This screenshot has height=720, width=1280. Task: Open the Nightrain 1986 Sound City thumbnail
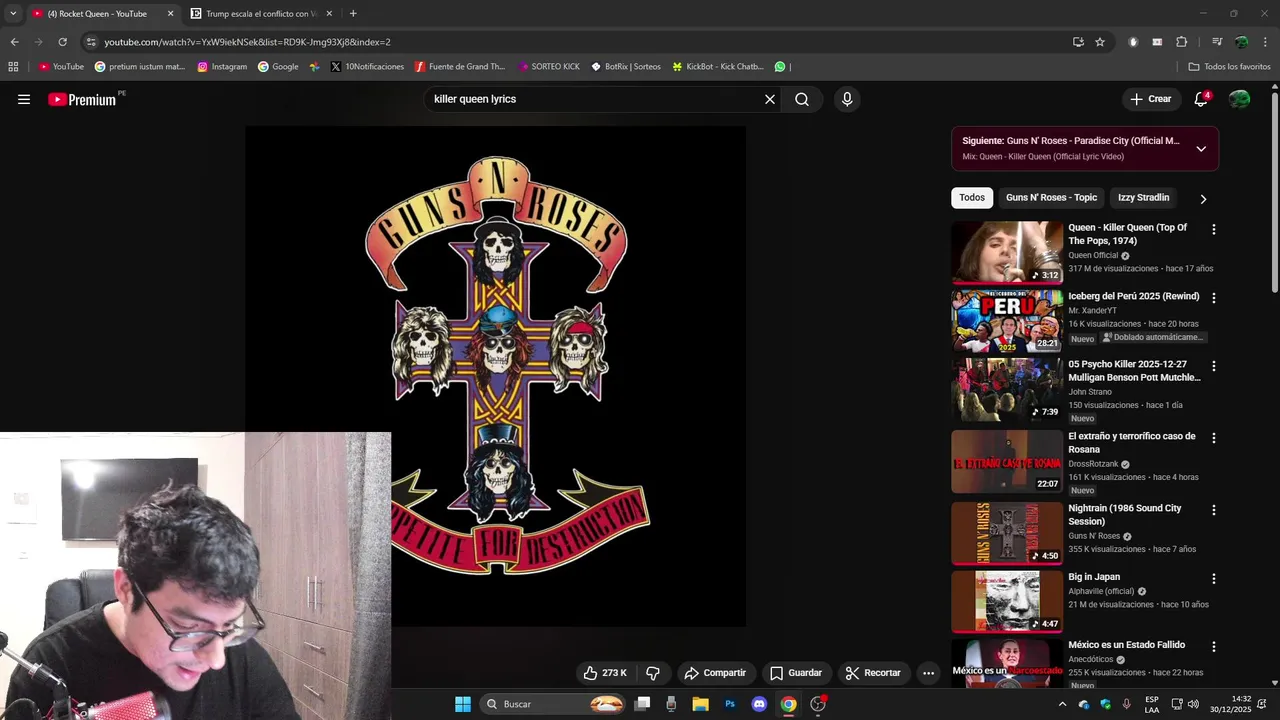1007,533
